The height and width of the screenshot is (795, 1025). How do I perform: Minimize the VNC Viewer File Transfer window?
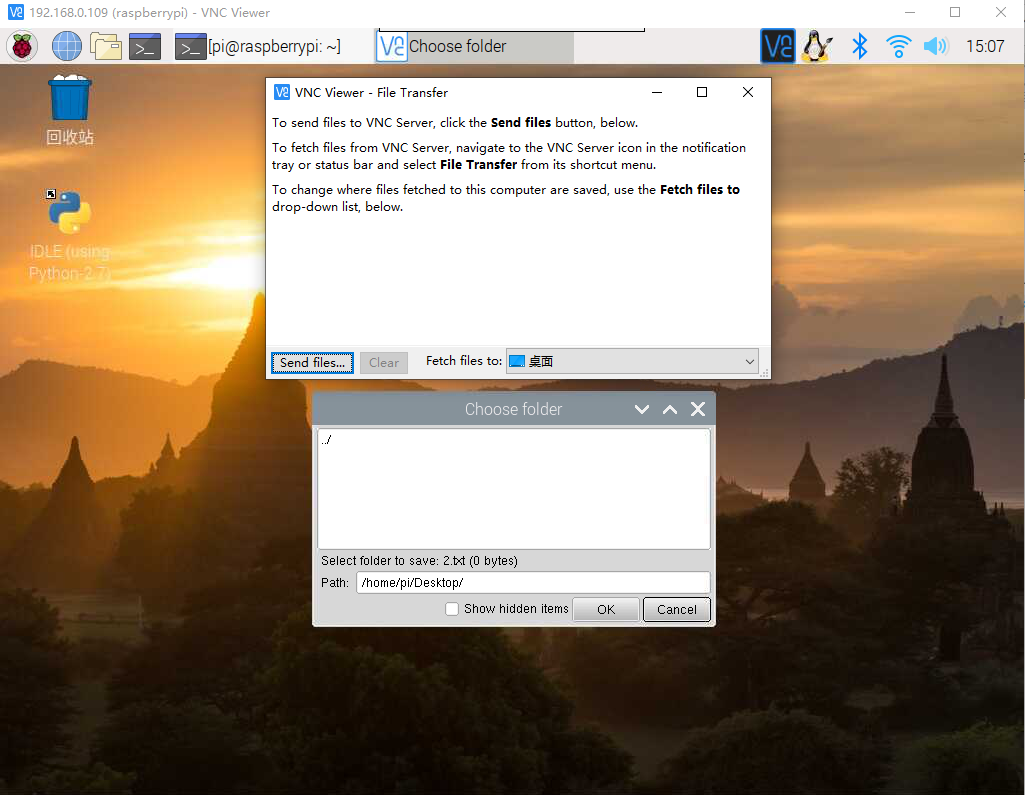click(x=657, y=92)
